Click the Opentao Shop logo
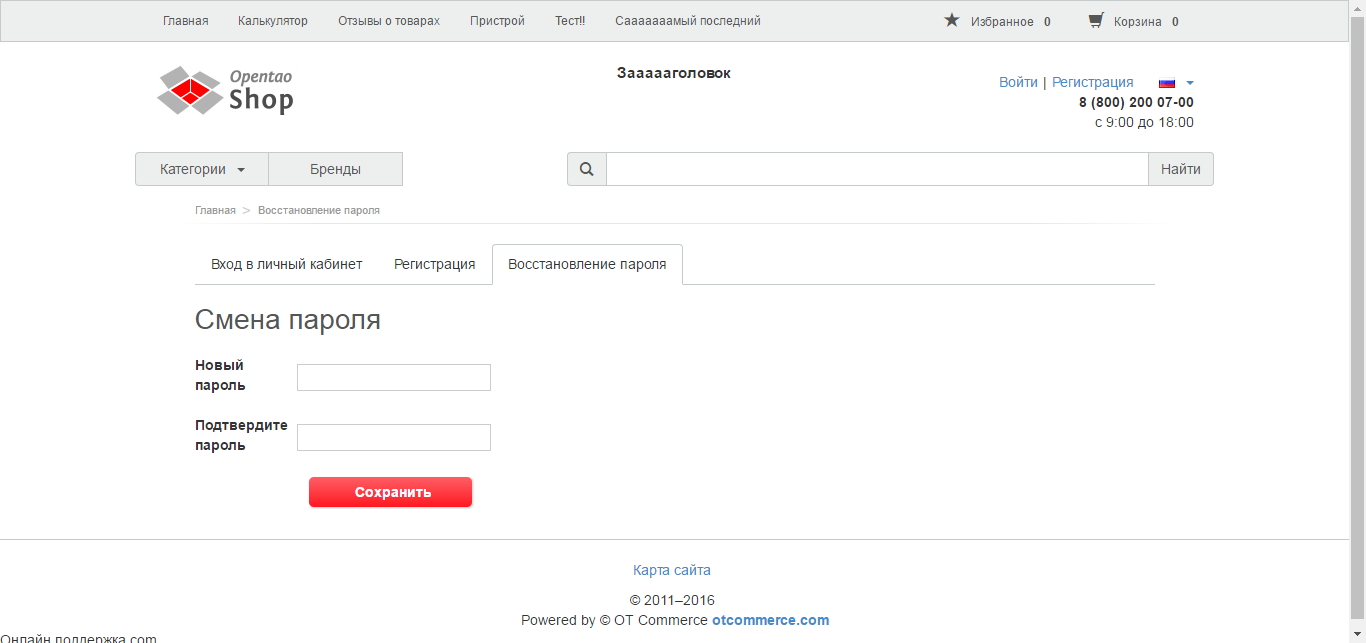This screenshot has height=643, width=1366. point(225,90)
